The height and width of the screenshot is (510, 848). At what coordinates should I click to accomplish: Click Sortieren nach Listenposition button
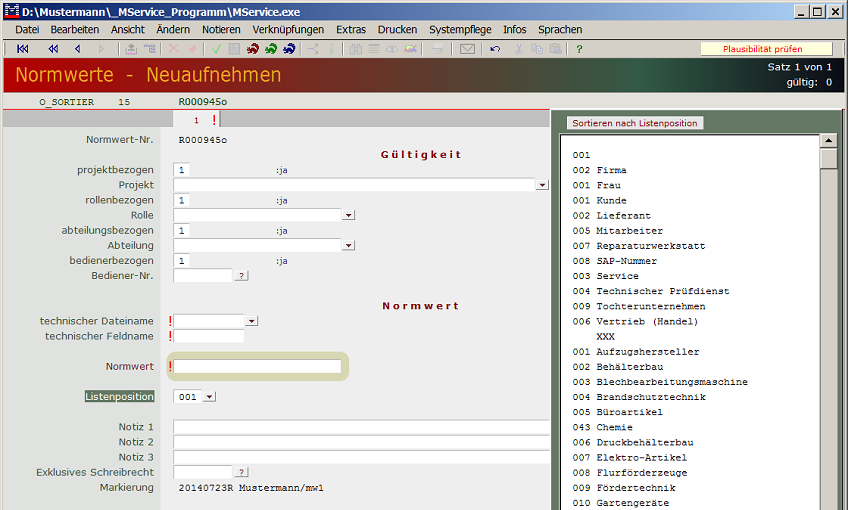[x=634, y=123]
